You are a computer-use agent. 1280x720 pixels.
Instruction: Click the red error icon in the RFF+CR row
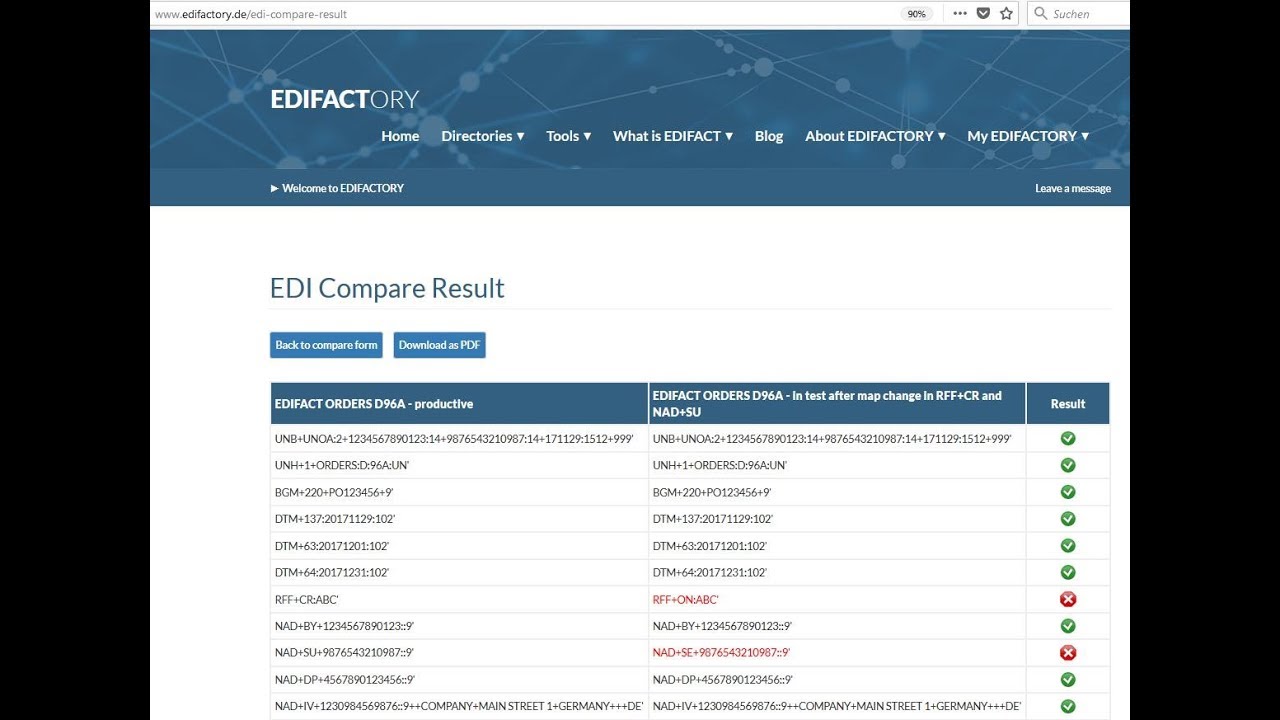(1068, 599)
